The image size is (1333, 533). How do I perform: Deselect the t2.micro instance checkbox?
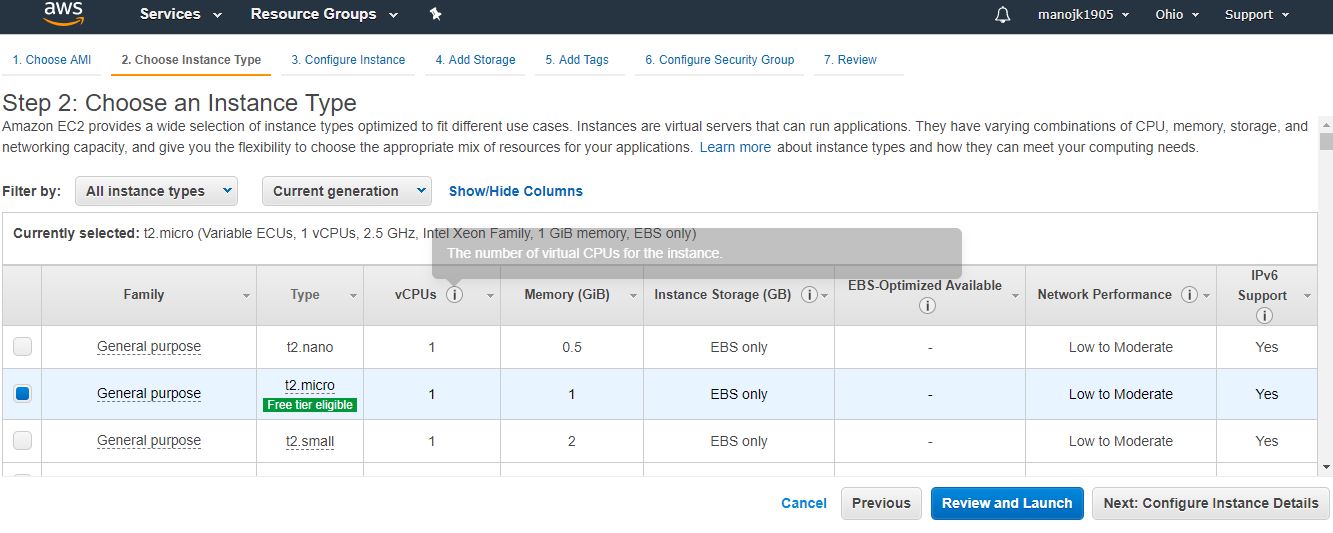coord(22,394)
